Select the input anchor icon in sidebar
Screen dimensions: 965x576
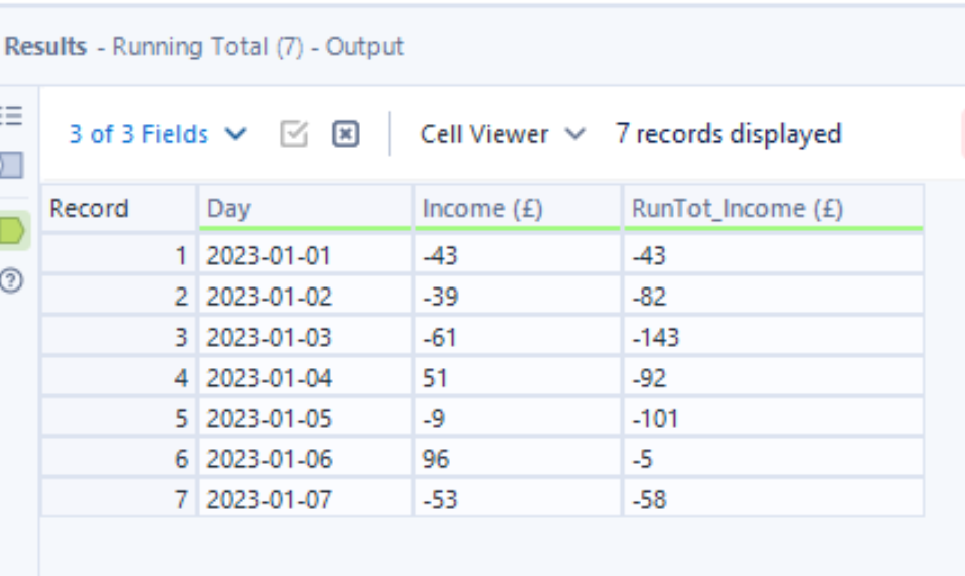pos(12,165)
